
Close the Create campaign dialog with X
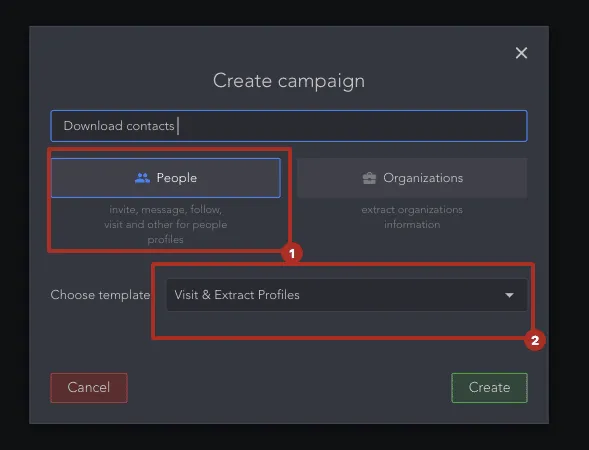[x=521, y=53]
